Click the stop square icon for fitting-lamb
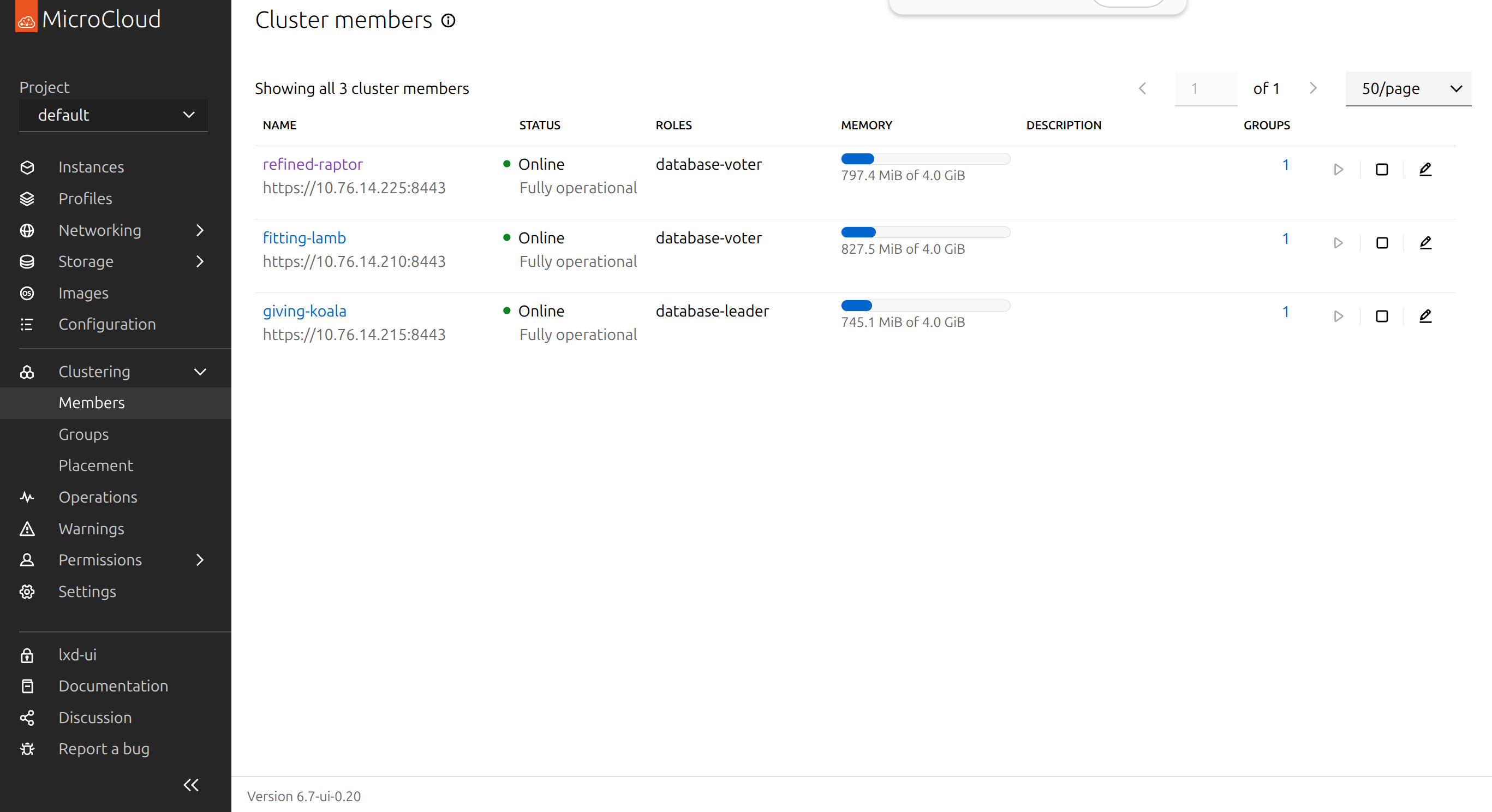The width and height of the screenshot is (1492, 812). 1381,243
